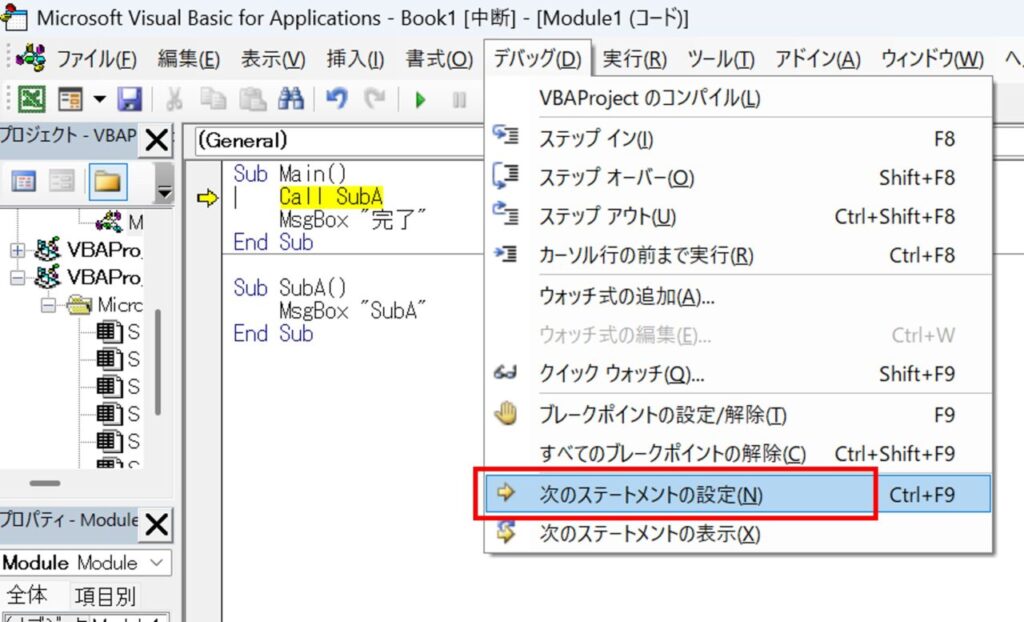The image size is (1024, 622).
Task: Click the Sub Main() code line
Action: 290,174
